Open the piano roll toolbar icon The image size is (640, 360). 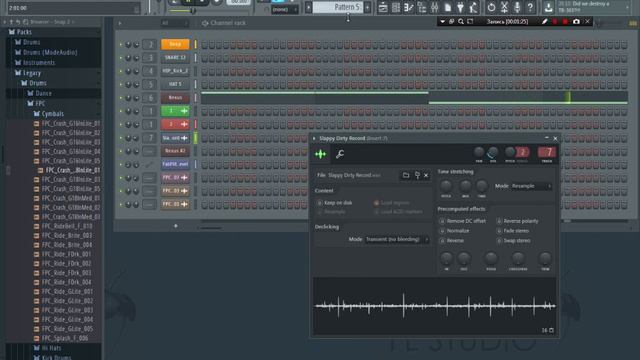409,7
